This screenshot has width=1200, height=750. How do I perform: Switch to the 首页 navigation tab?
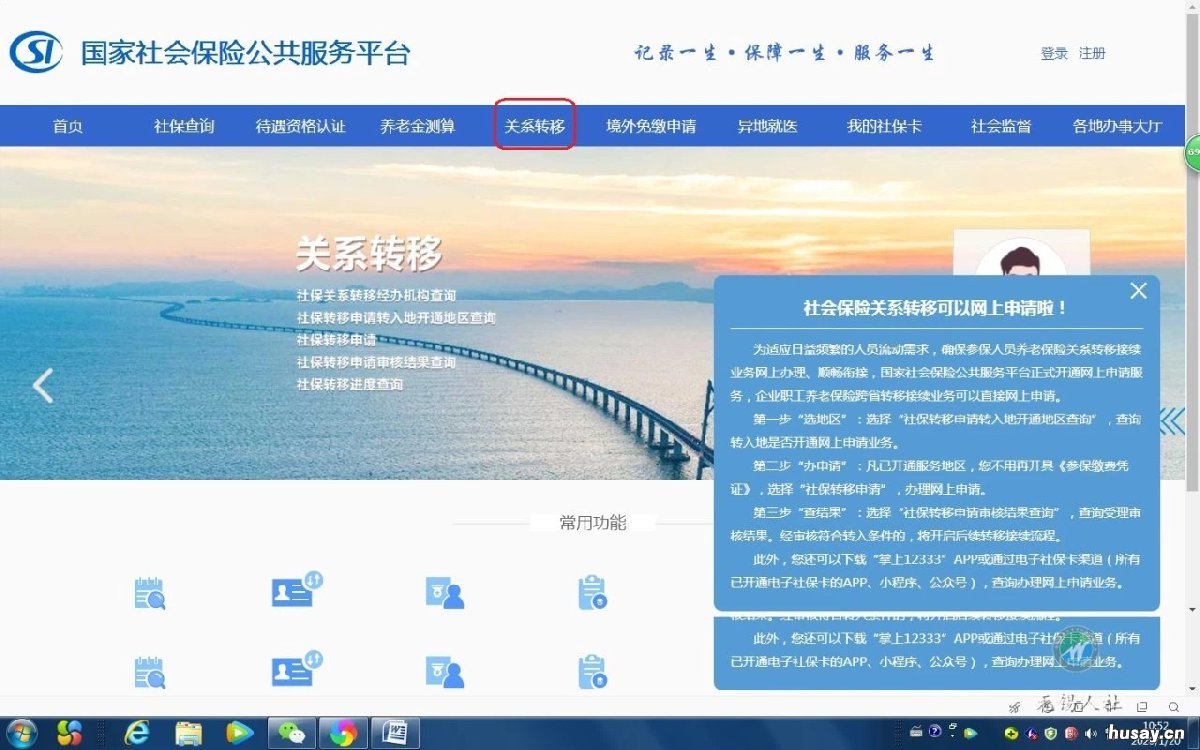tap(66, 125)
